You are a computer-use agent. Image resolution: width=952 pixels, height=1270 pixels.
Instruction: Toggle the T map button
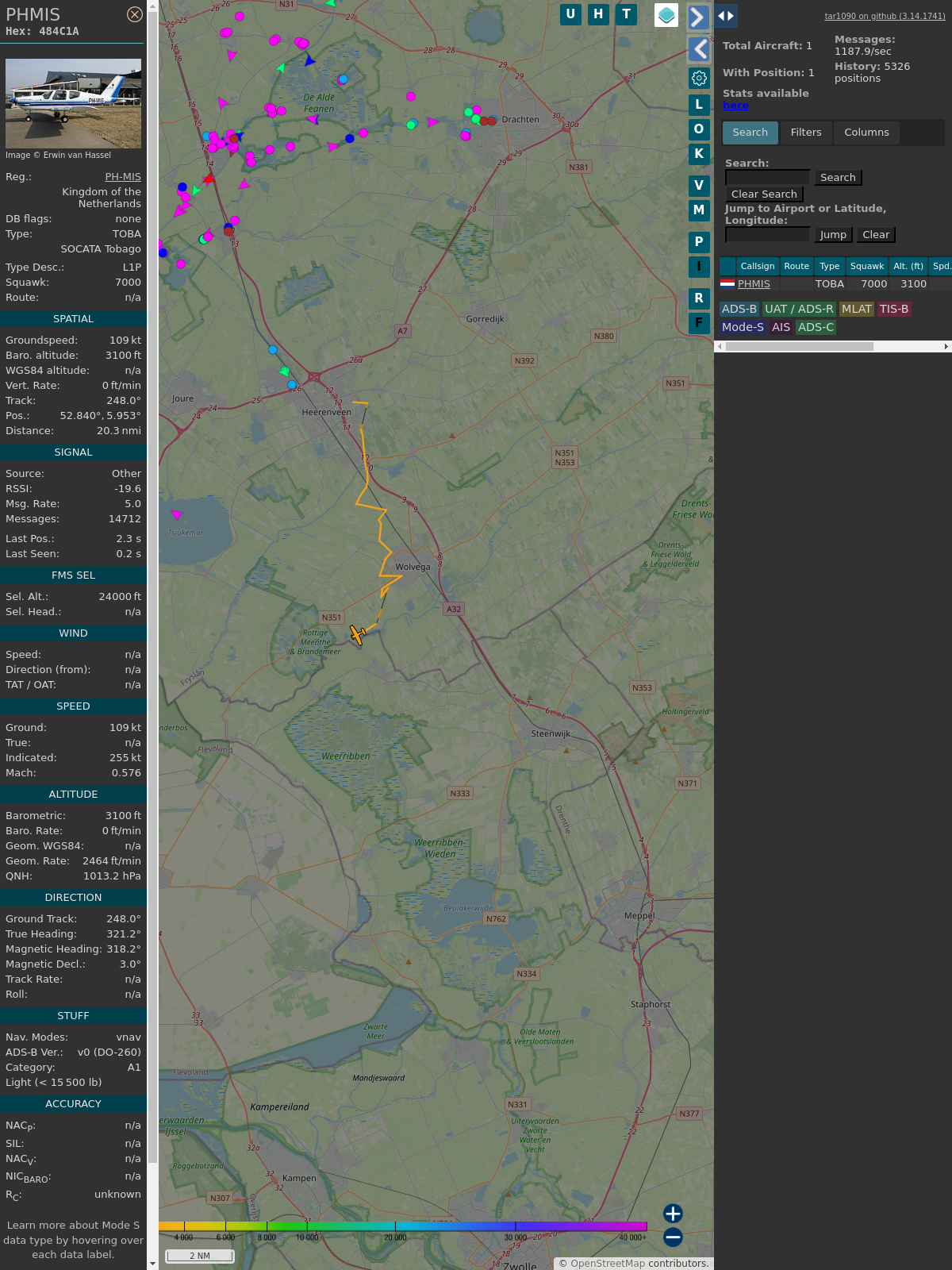pos(627,14)
